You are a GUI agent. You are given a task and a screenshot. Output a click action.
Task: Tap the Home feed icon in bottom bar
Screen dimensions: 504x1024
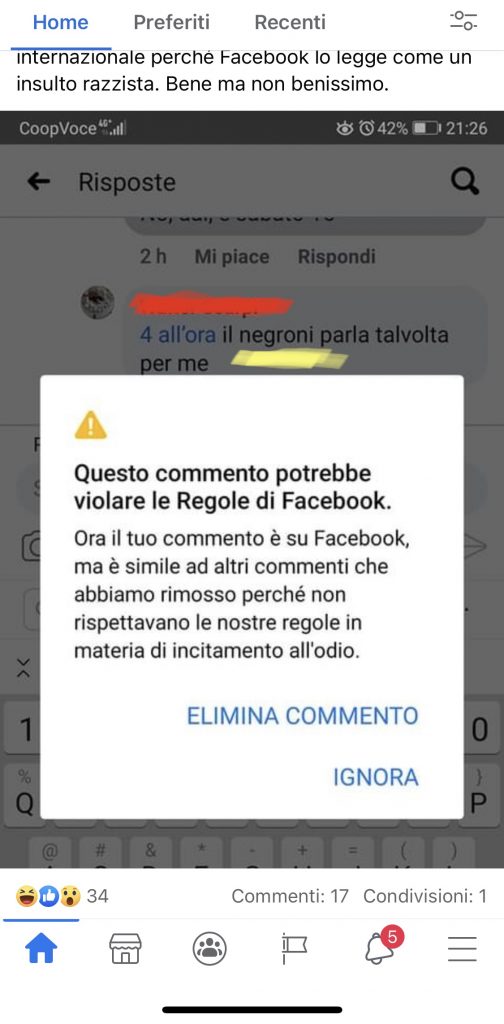(41, 948)
